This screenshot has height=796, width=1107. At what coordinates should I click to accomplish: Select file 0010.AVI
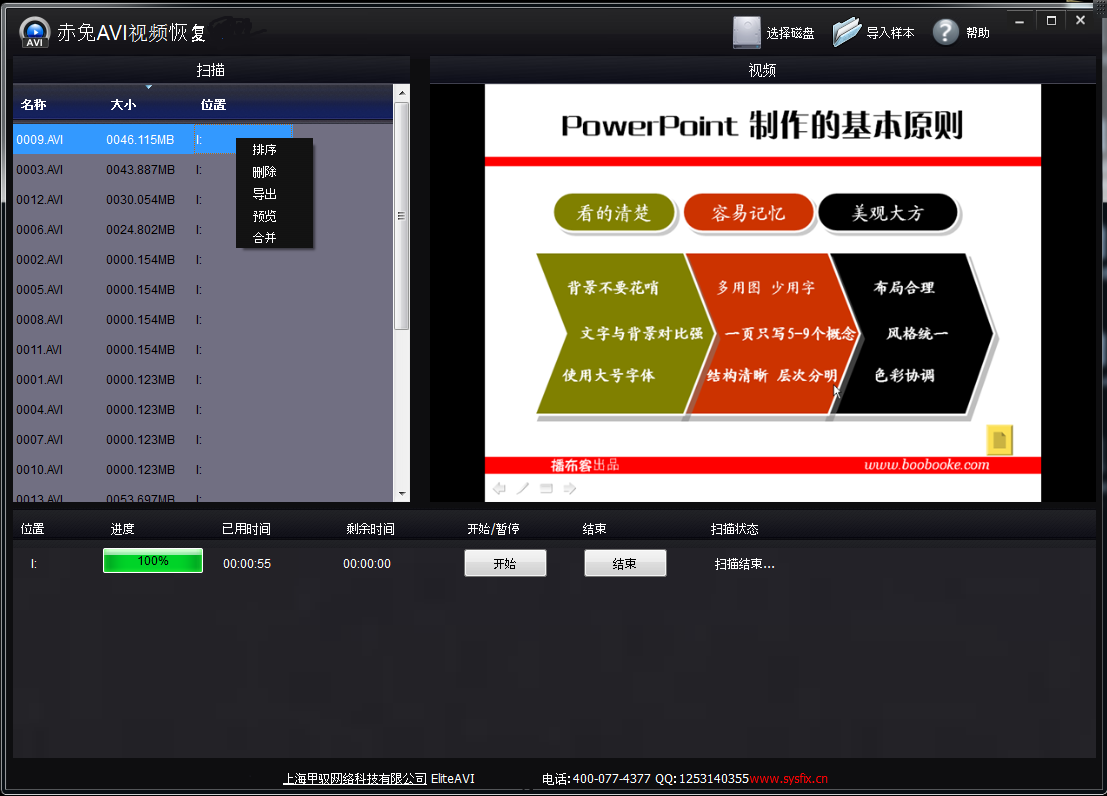pyautogui.click(x=40, y=470)
